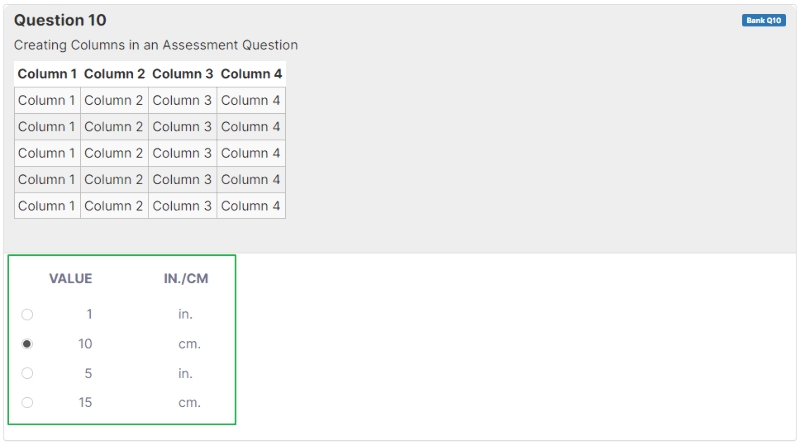
Task: Click the Column 1 cell in the first data row
Action: coord(47,100)
